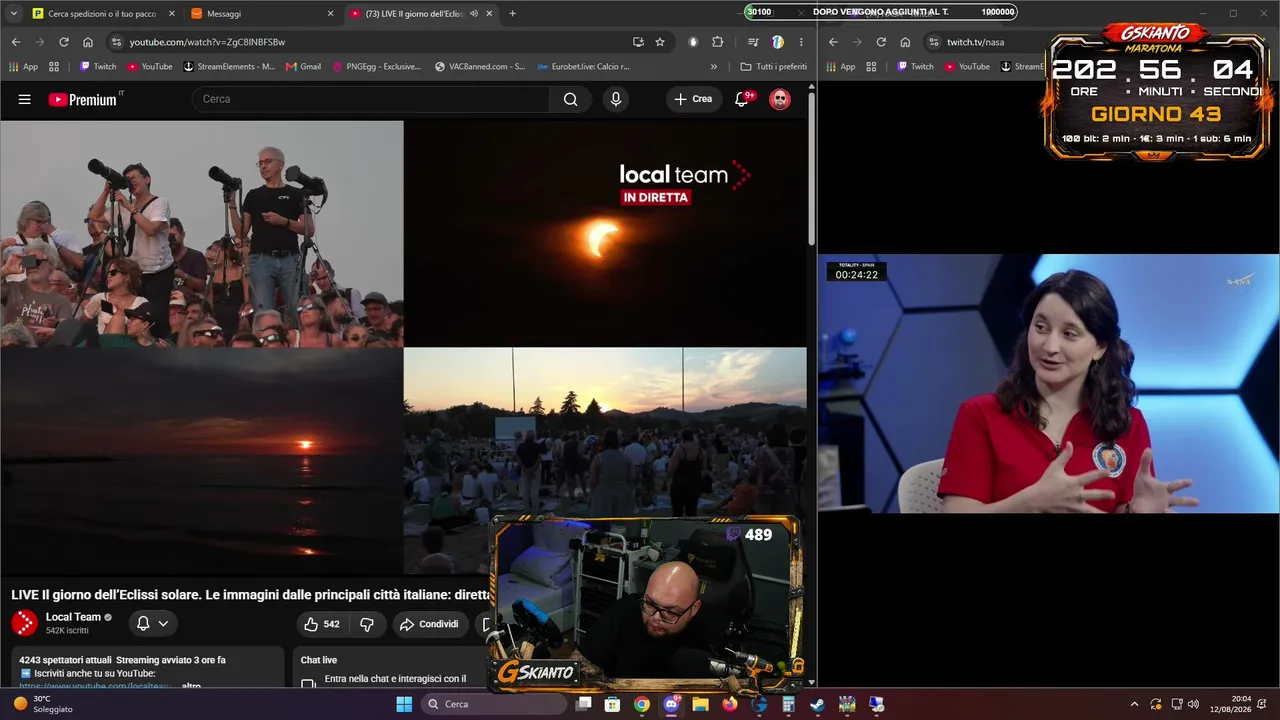Click the YouTube search magnifier button

click(570, 99)
